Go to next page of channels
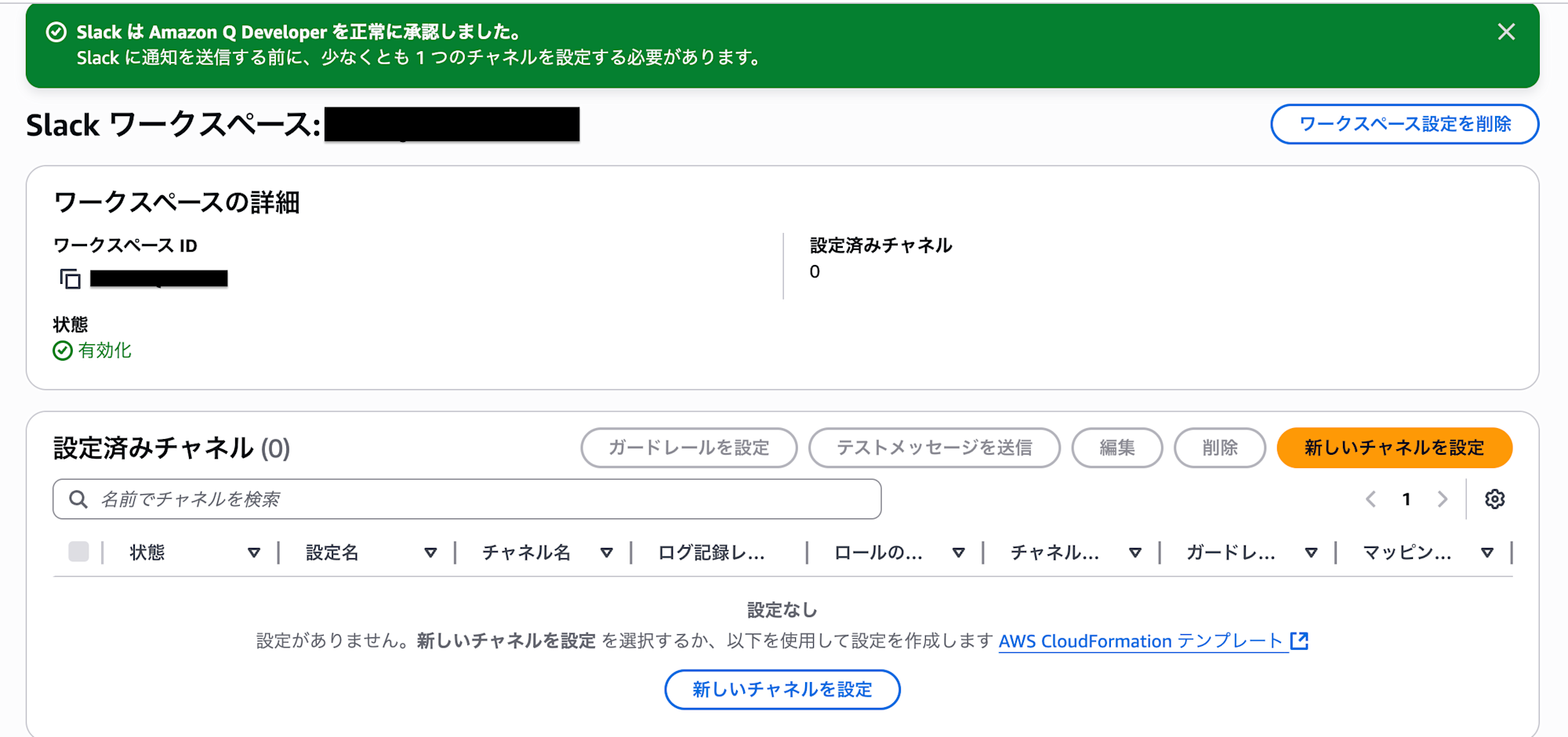The width and height of the screenshot is (1568, 737). coord(1442,499)
